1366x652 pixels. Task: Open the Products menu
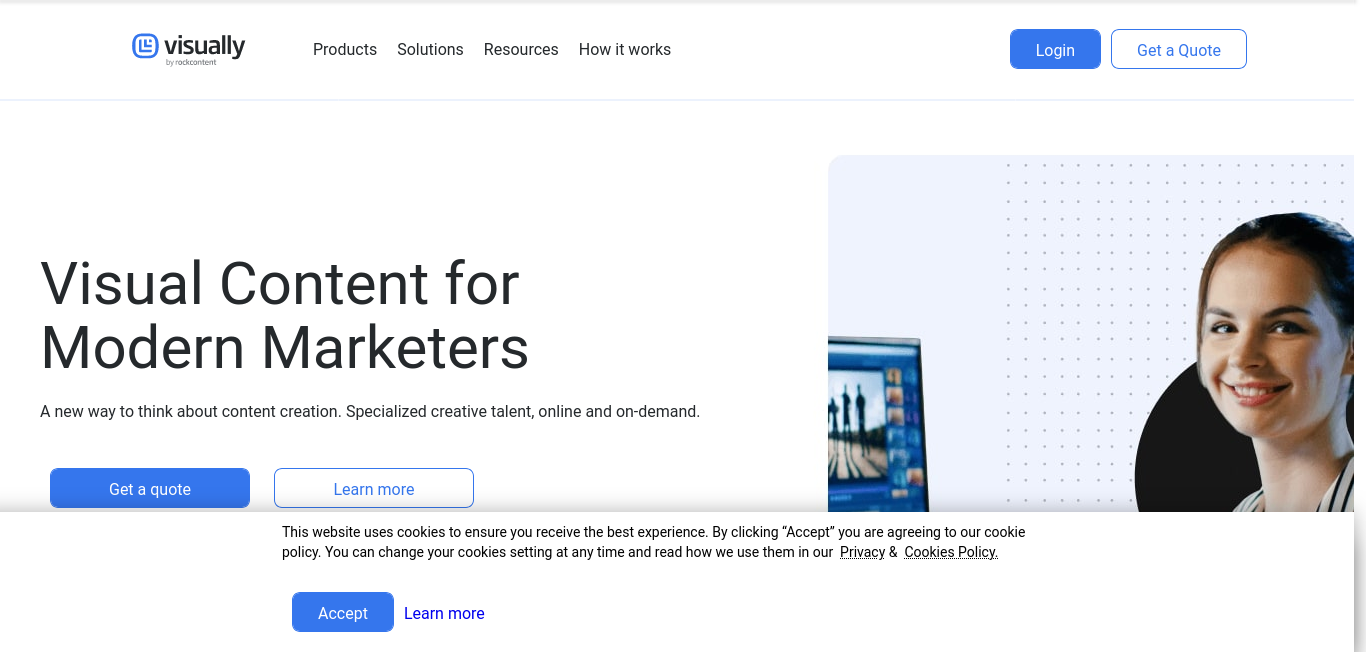tap(345, 49)
